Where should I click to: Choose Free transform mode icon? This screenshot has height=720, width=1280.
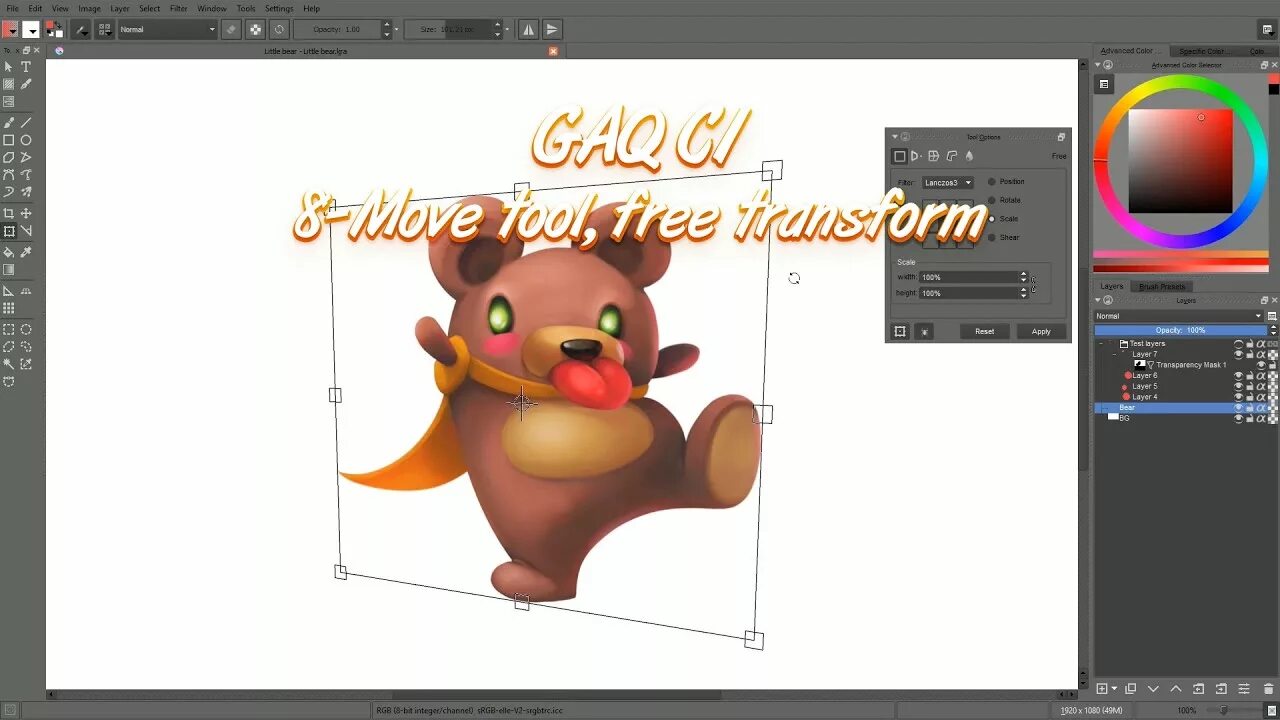point(899,156)
